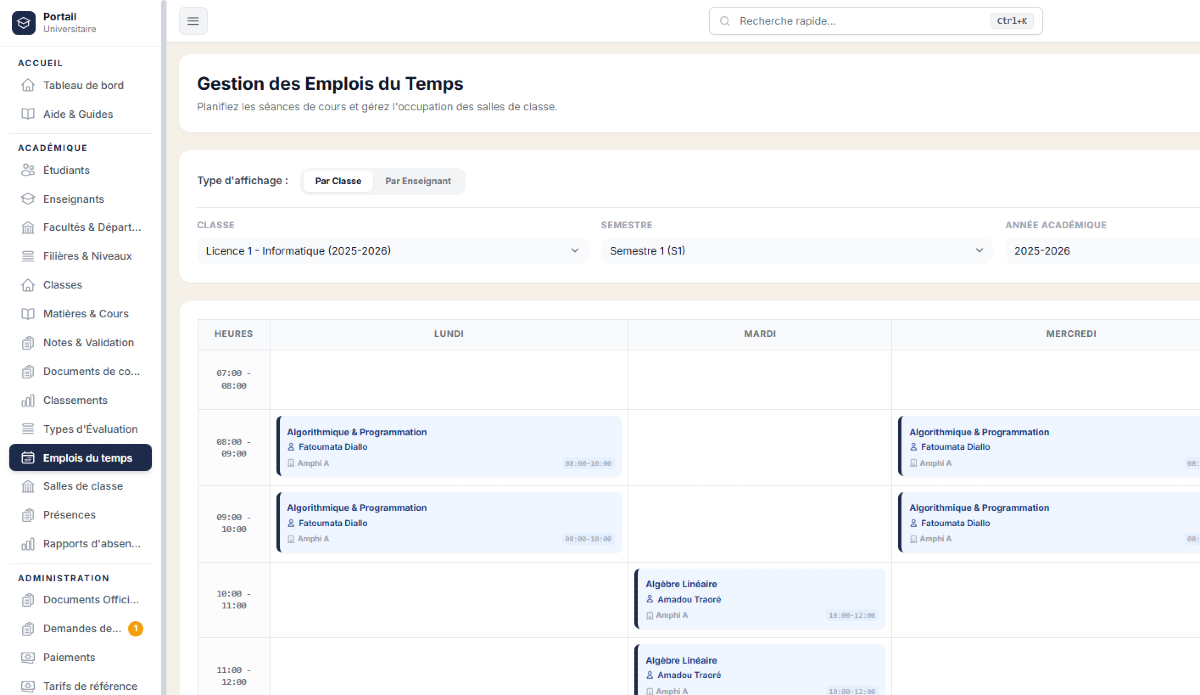Click the MARDI column header
Screen dimensions: 1200x695
pos(760,334)
